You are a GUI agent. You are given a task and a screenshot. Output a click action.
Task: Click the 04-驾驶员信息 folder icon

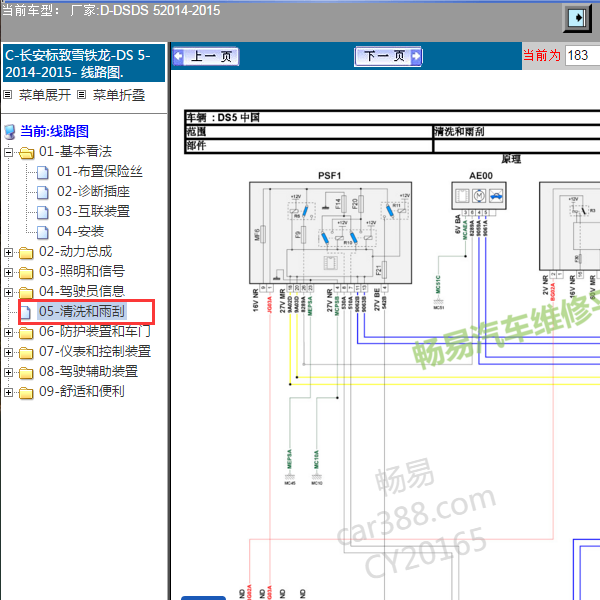(26, 293)
